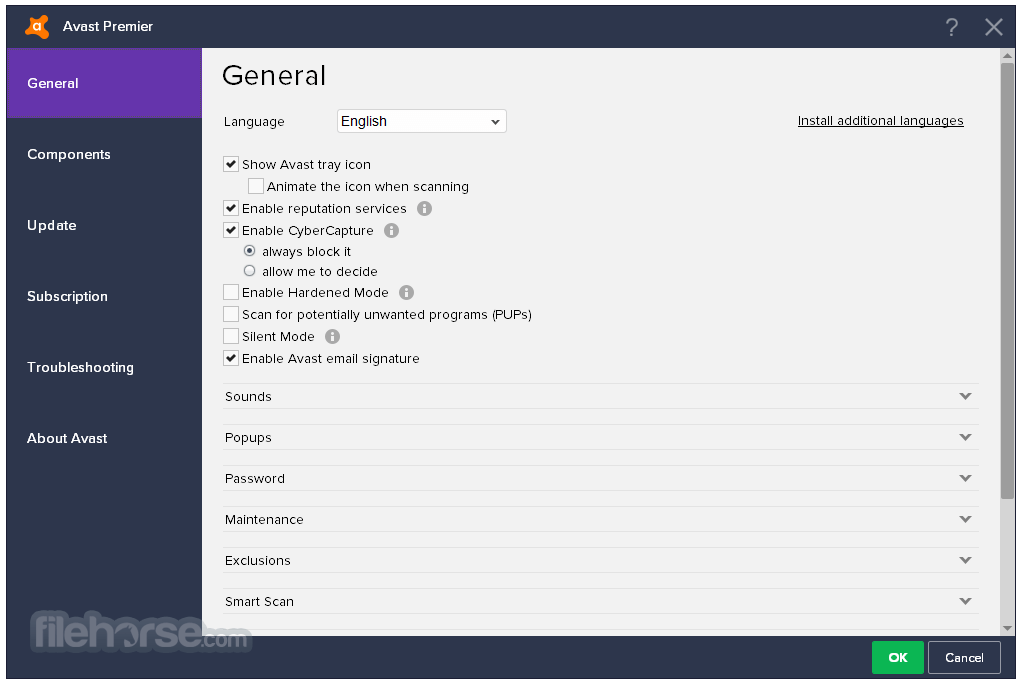Screen dimensions: 1021x683
Task: Select the General tab in sidebar
Action: (104, 83)
